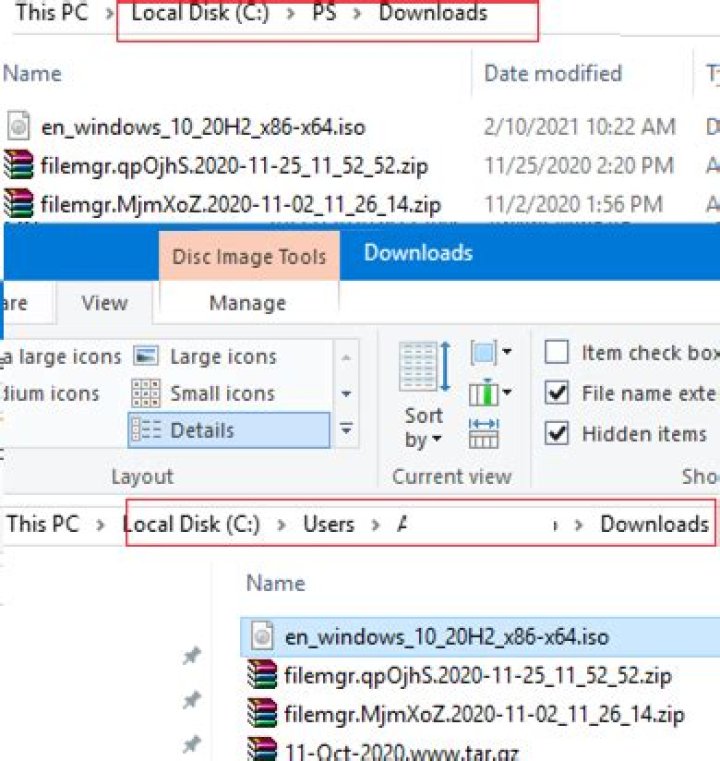Click the pin icon beside filemgr.qpOjhS row
The width and height of the screenshot is (720, 761).
pyautogui.click(x=192, y=656)
